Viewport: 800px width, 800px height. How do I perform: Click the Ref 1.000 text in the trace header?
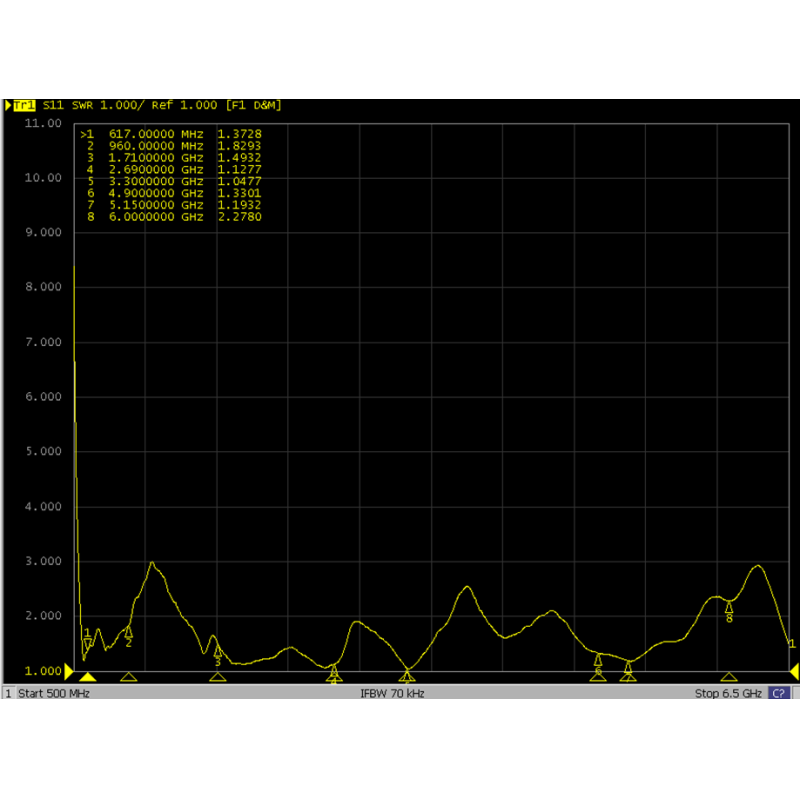pyautogui.click(x=184, y=106)
